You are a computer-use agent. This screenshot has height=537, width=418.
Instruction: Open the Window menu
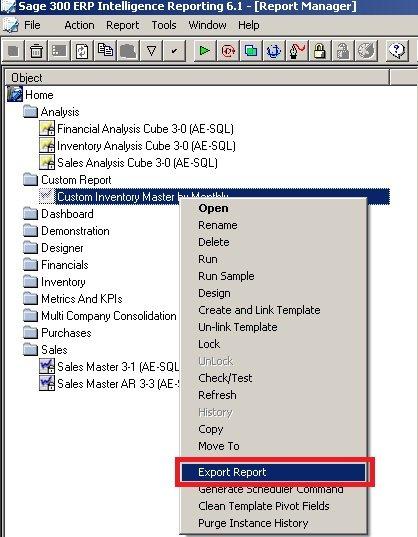(x=207, y=25)
